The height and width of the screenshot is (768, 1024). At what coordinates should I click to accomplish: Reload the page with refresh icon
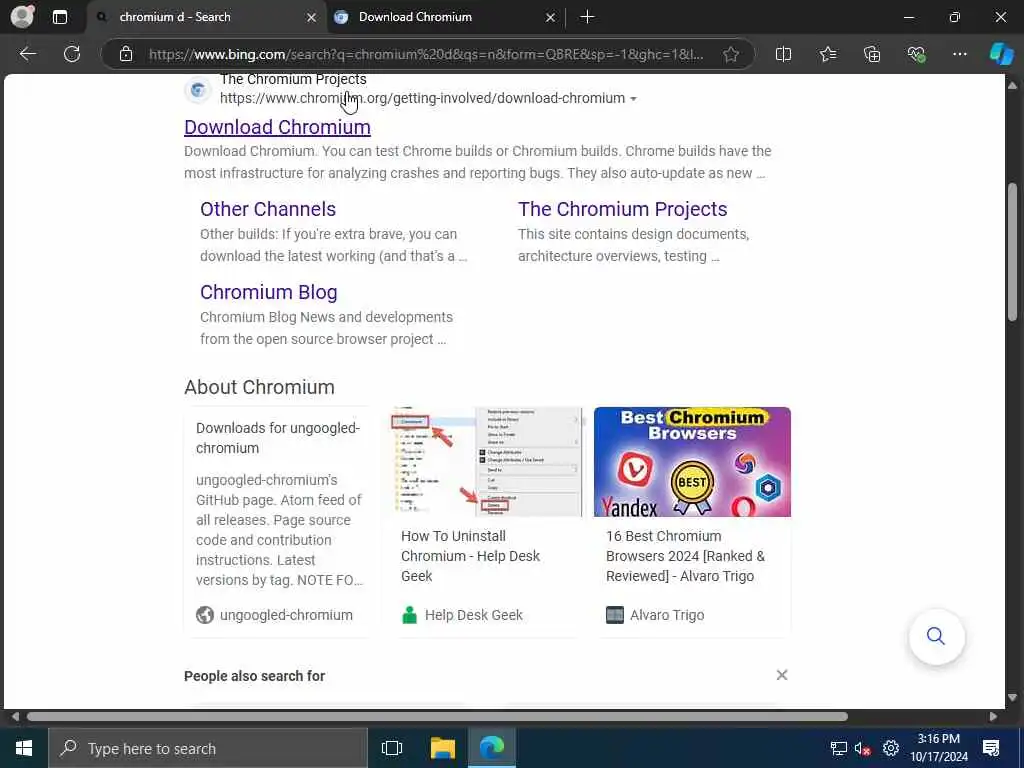(x=72, y=54)
